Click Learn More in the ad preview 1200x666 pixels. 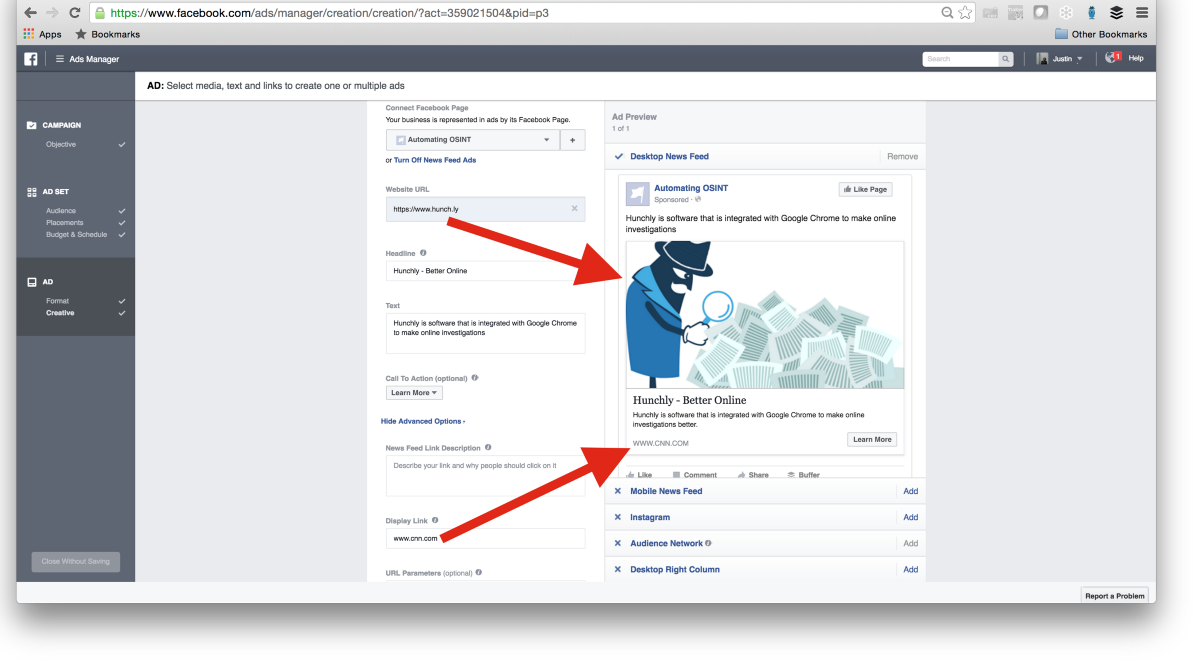[872, 439]
